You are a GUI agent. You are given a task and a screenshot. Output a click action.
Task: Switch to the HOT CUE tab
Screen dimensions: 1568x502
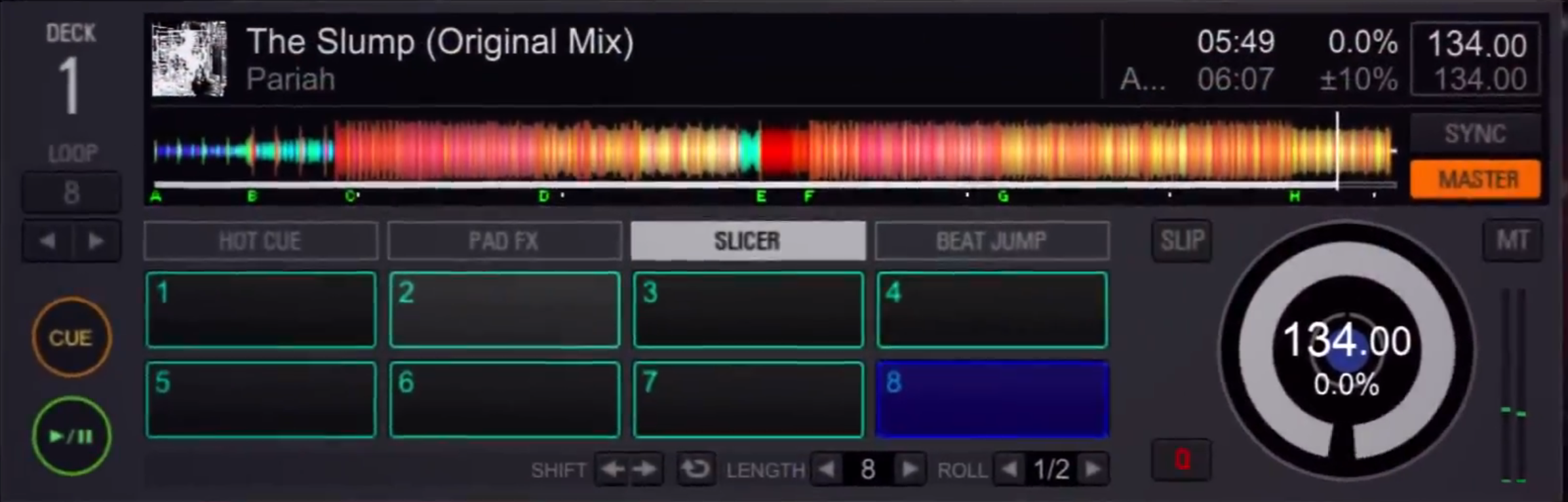[x=260, y=241]
